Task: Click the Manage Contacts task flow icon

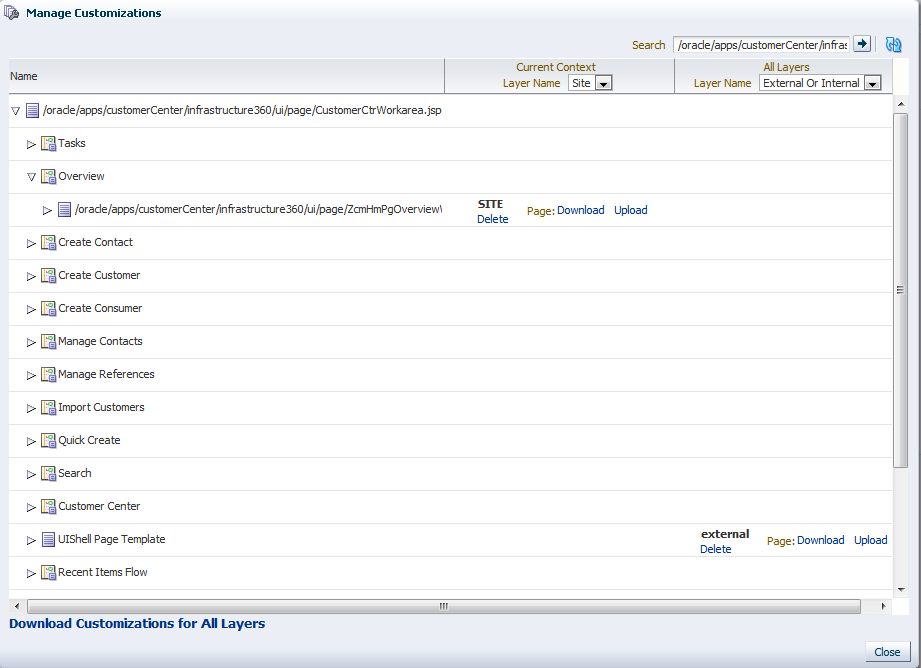Action: (x=48, y=341)
